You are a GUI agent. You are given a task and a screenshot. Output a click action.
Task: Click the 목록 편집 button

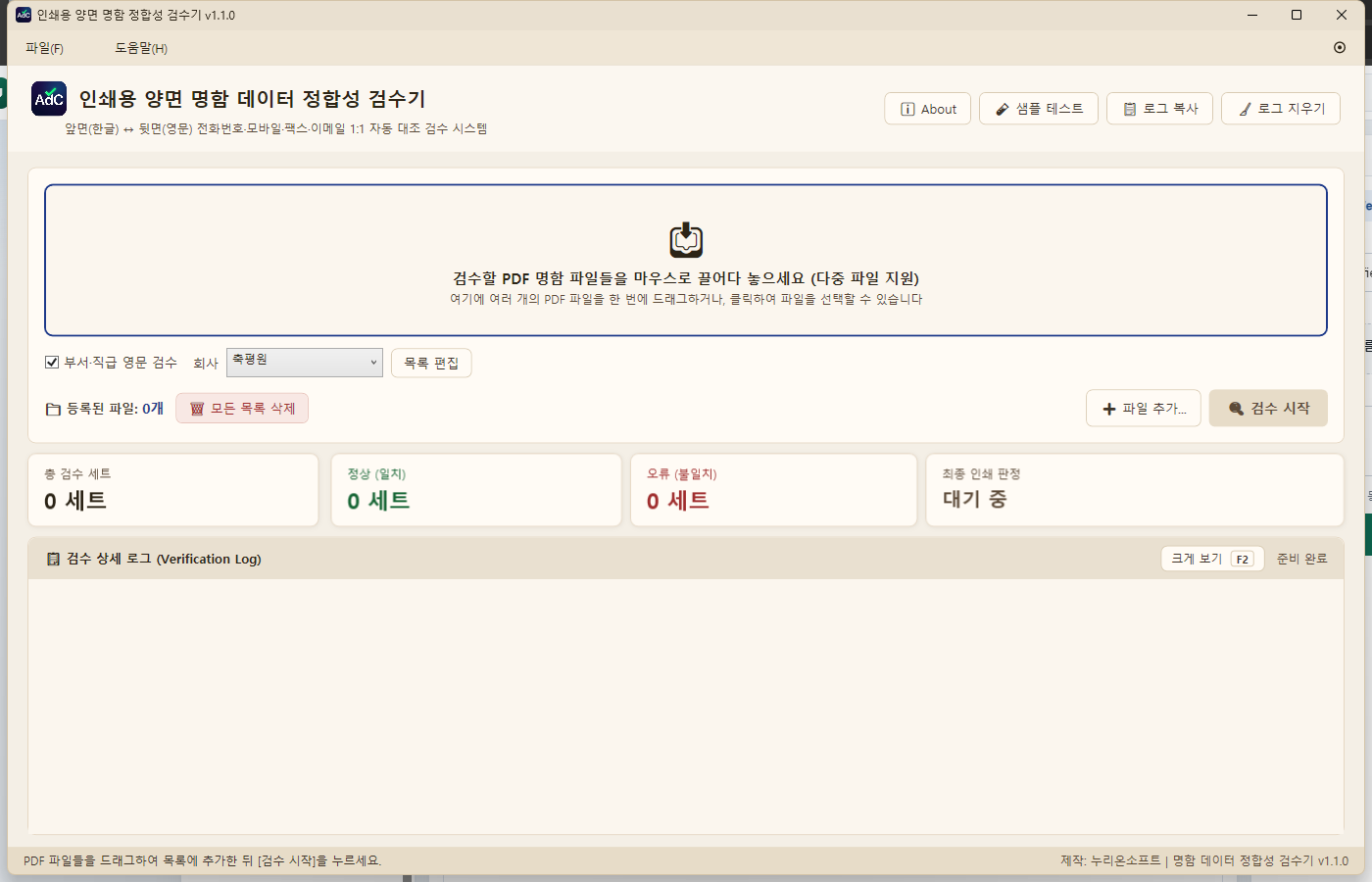431,363
